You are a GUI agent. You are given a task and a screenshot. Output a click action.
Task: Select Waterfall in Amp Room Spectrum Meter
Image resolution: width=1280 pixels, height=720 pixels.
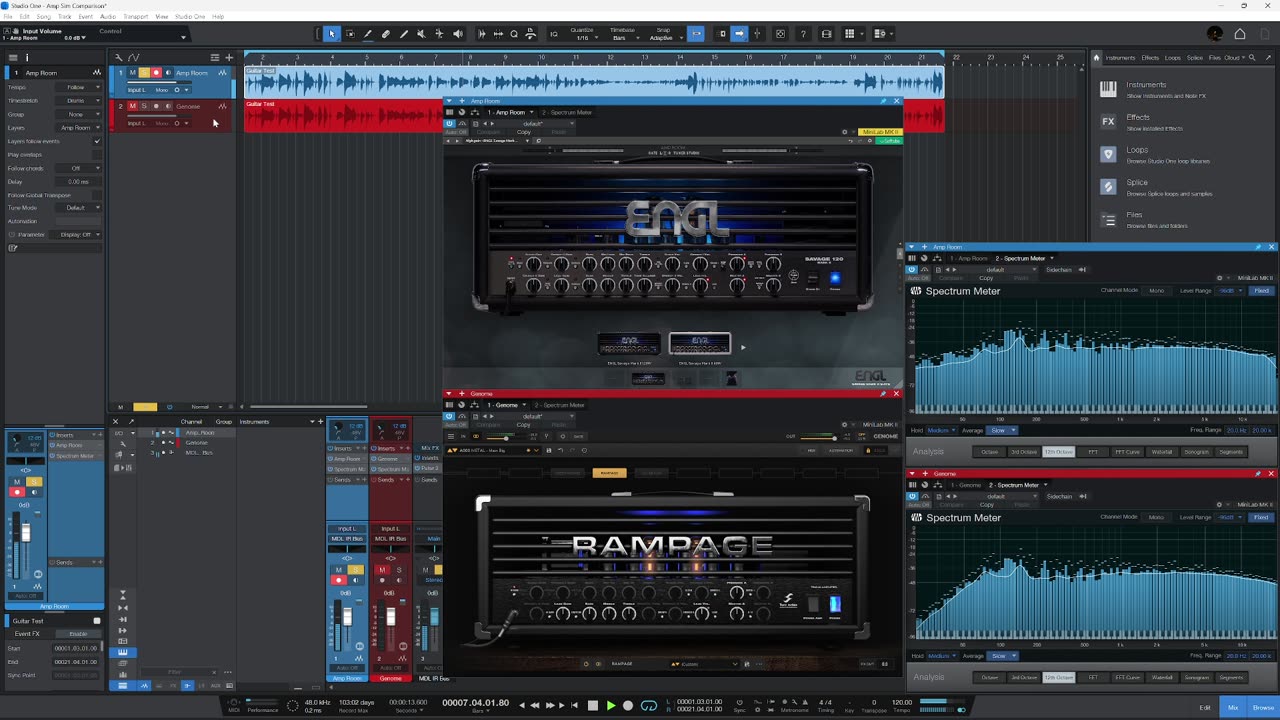1162,452
